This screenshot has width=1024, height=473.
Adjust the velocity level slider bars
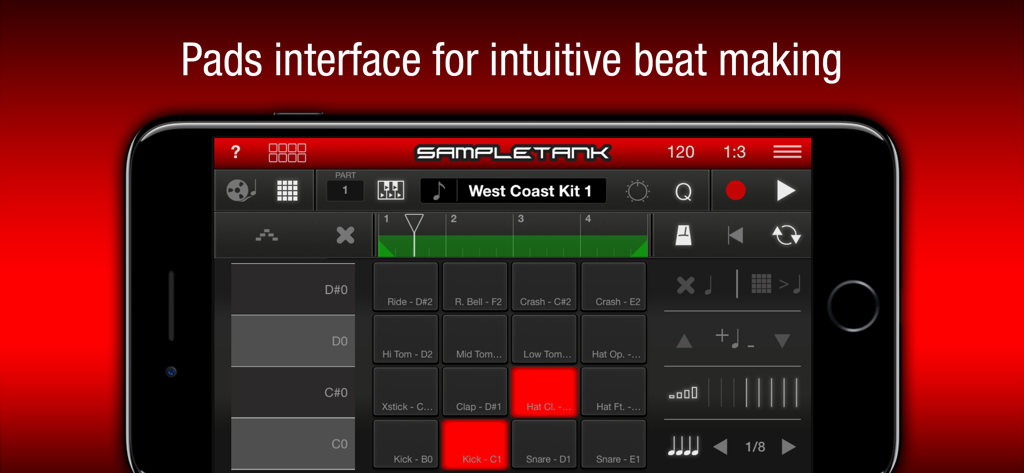(x=754, y=393)
